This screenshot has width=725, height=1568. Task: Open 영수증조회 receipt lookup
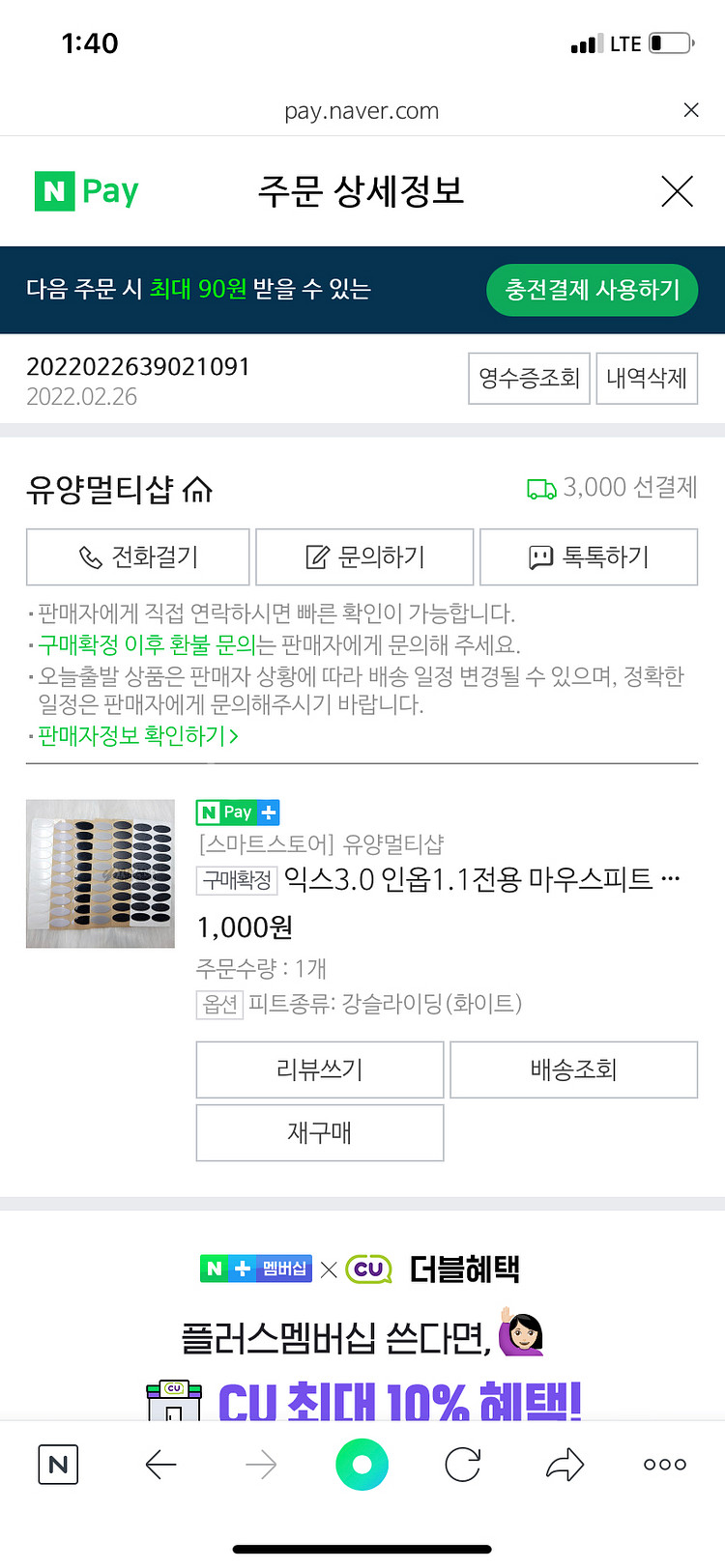(529, 378)
